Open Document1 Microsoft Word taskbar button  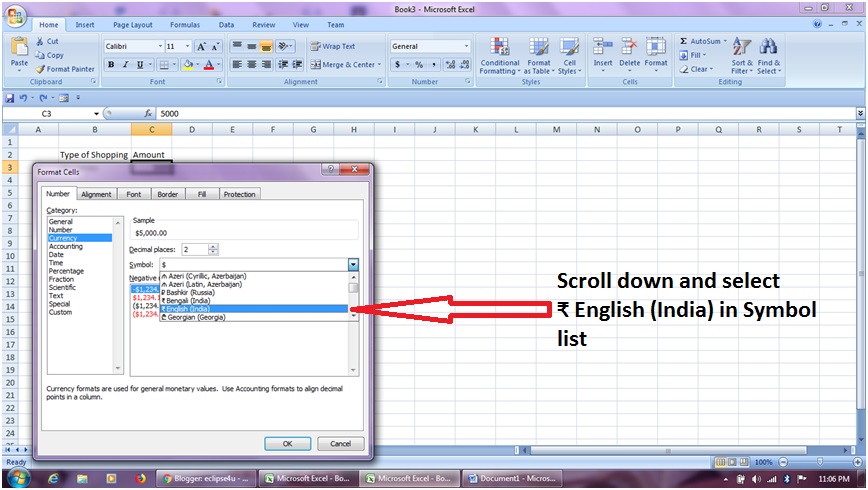tap(513, 478)
